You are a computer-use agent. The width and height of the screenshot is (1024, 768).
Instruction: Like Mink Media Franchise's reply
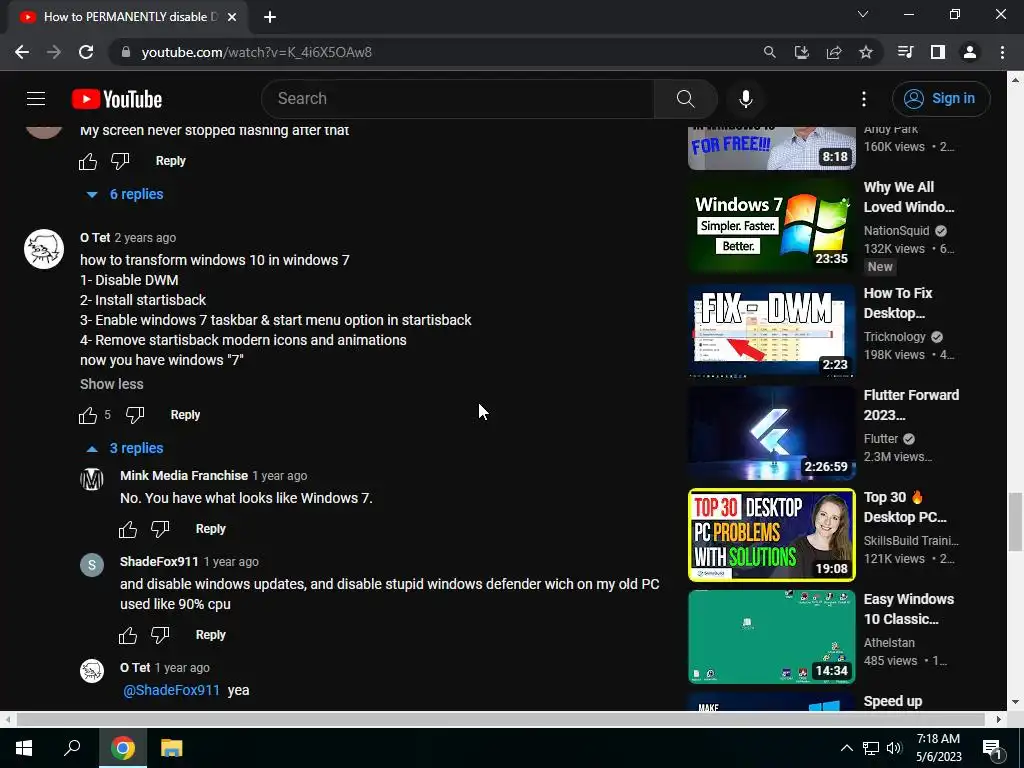(x=128, y=529)
